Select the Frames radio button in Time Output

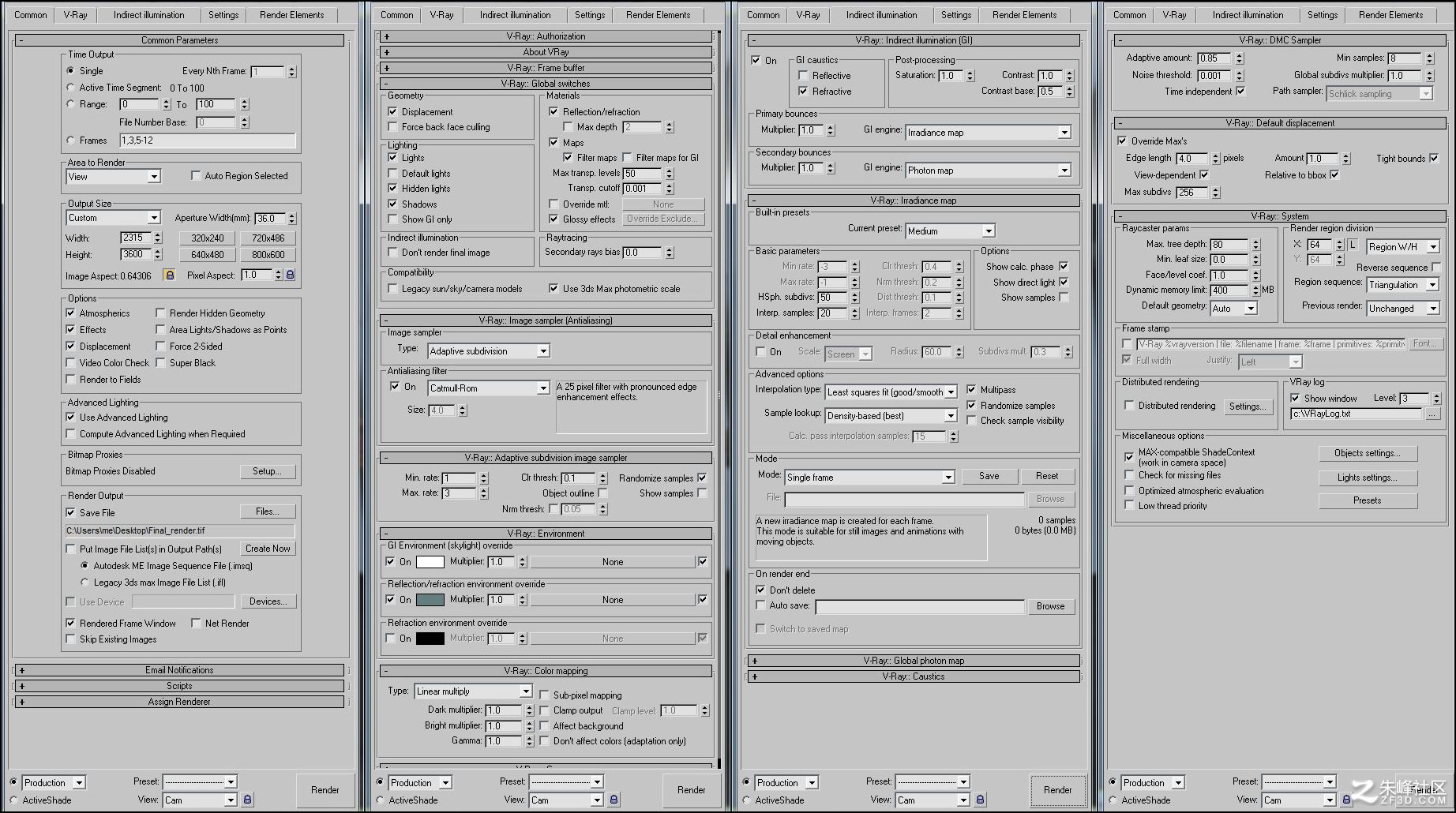tap(70, 140)
